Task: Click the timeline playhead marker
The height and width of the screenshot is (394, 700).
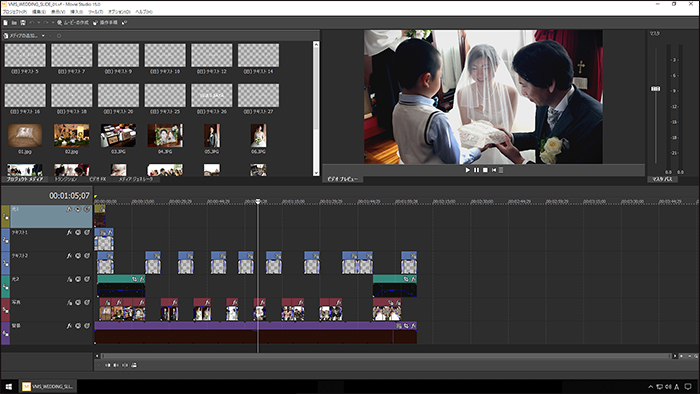Action: (x=258, y=202)
